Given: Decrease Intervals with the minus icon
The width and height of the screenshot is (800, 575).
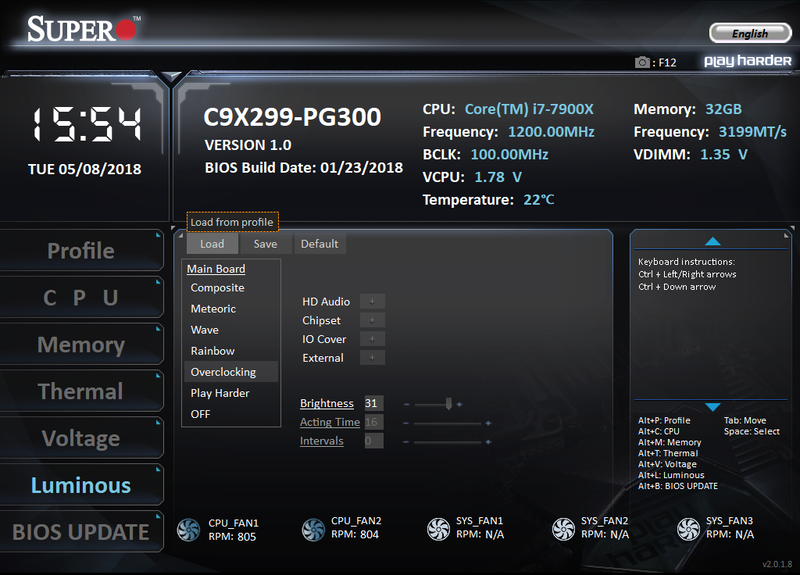Looking at the screenshot, I should (407, 442).
